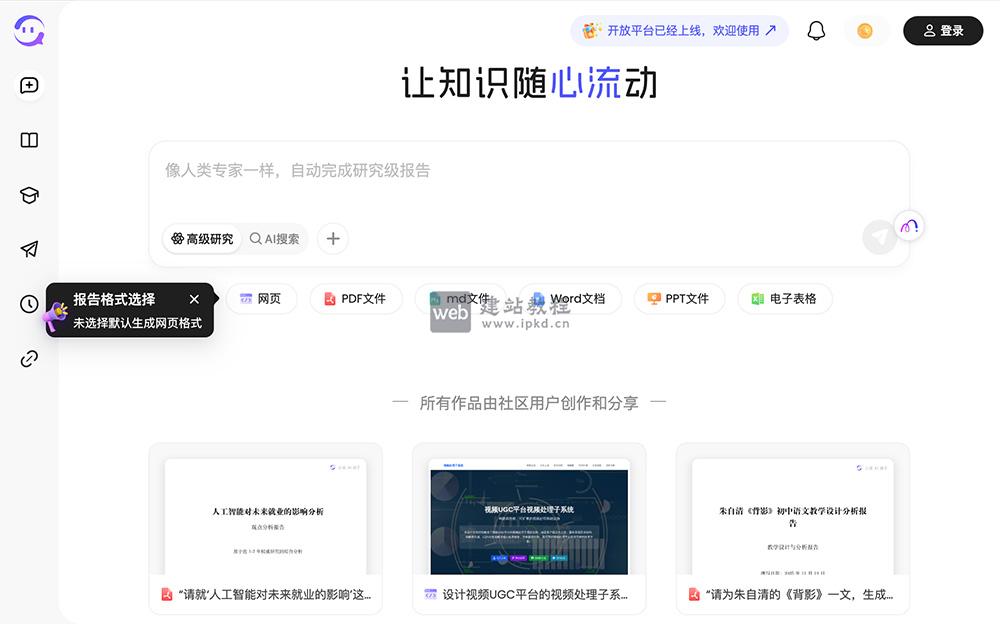Open a new conversation from the sidebar
1000x624 pixels.
tap(28, 87)
